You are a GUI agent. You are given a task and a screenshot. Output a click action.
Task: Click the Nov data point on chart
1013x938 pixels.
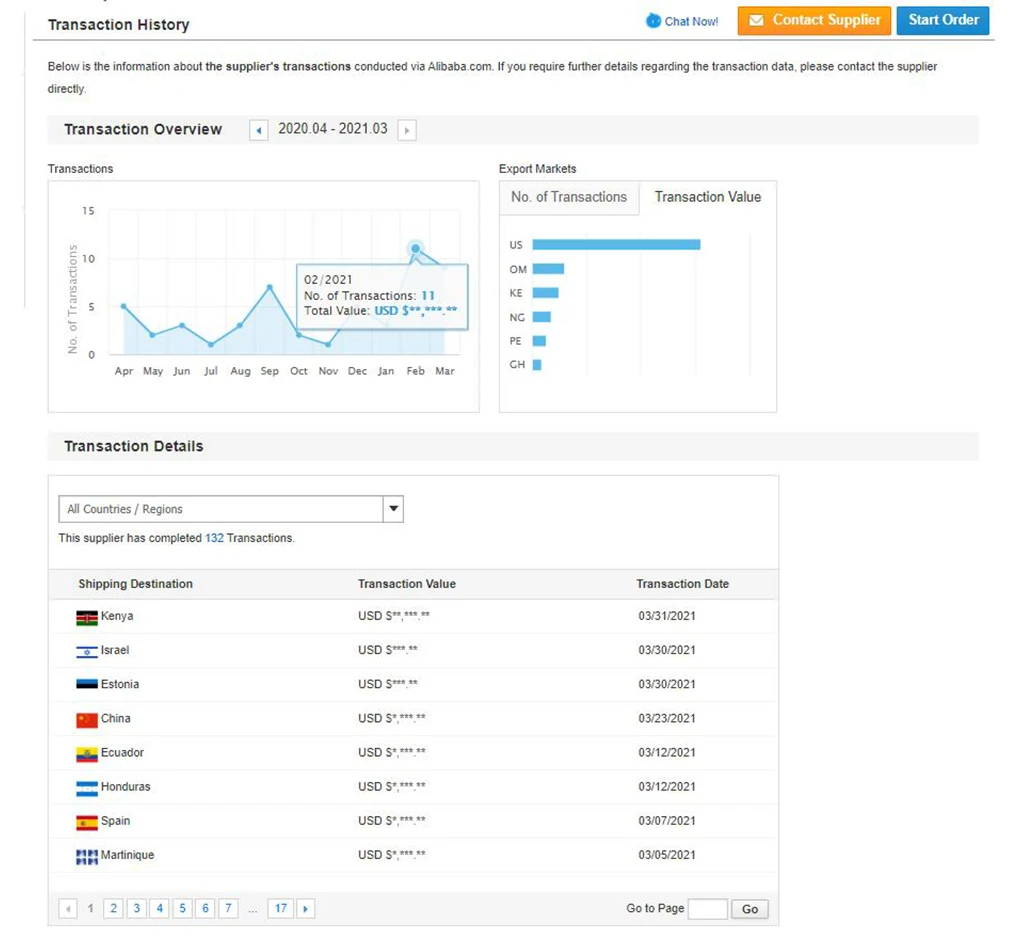coord(328,344)
